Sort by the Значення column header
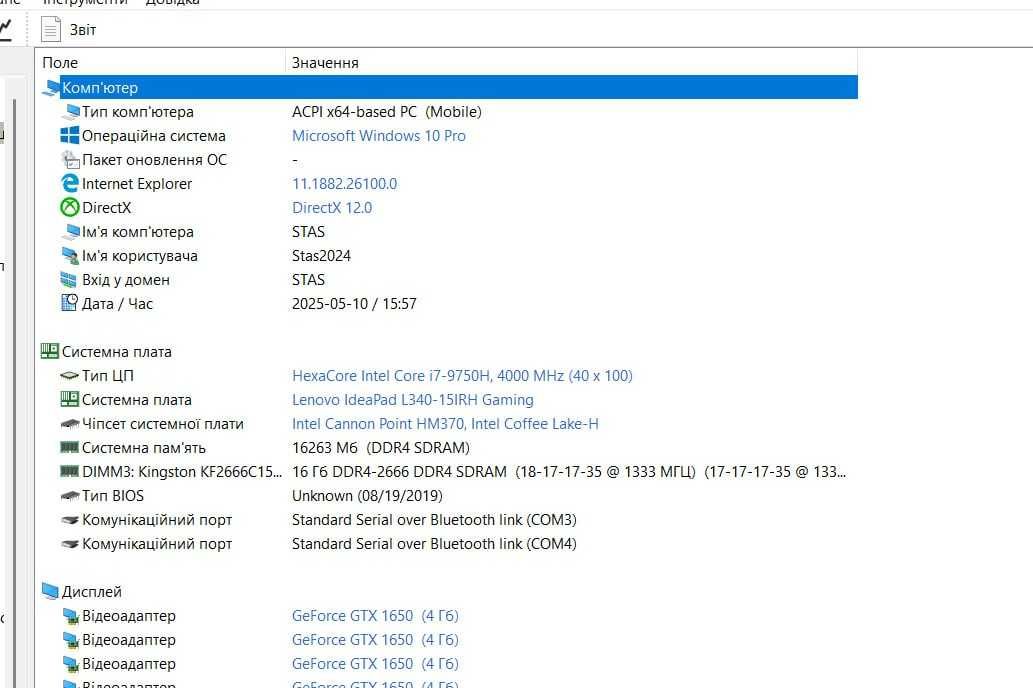Viewport: 1033px width, 688px height. point(325,63)
